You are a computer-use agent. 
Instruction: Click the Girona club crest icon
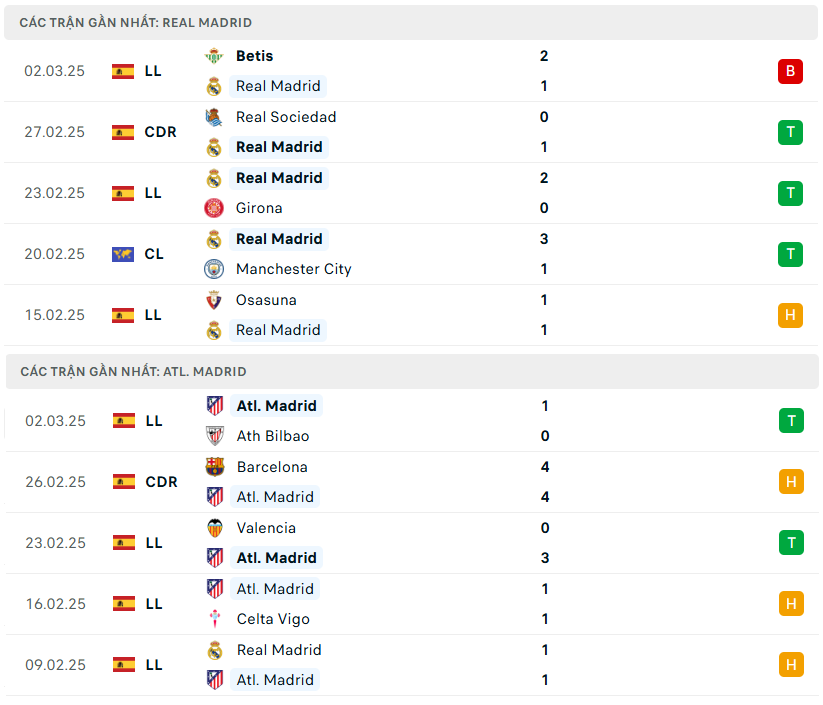[214, 208]
